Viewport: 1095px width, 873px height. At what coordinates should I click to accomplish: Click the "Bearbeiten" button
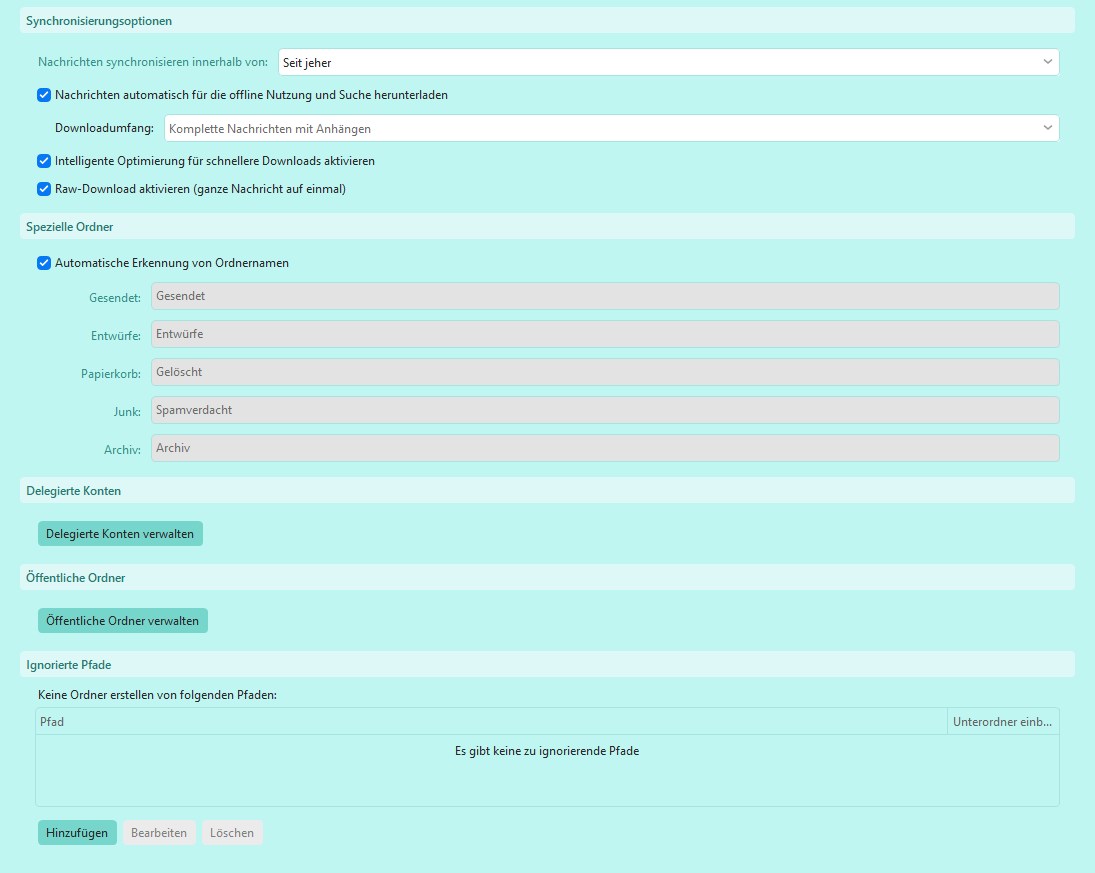(x=159, y=832)
